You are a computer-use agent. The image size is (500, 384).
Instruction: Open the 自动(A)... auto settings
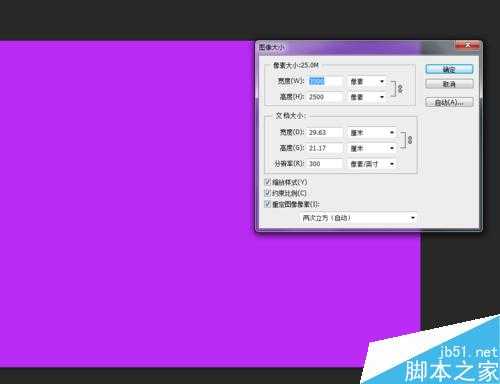tap(449, 102)
